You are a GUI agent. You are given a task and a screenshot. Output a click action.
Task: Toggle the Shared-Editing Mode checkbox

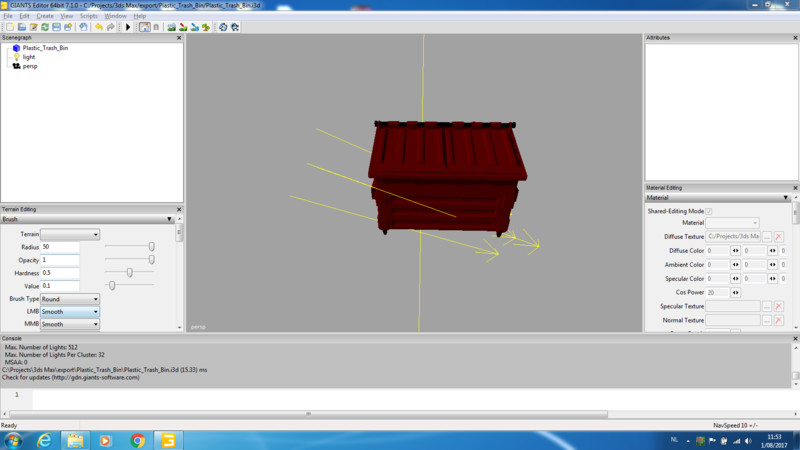pyautogui.click(x=710, y=211)
